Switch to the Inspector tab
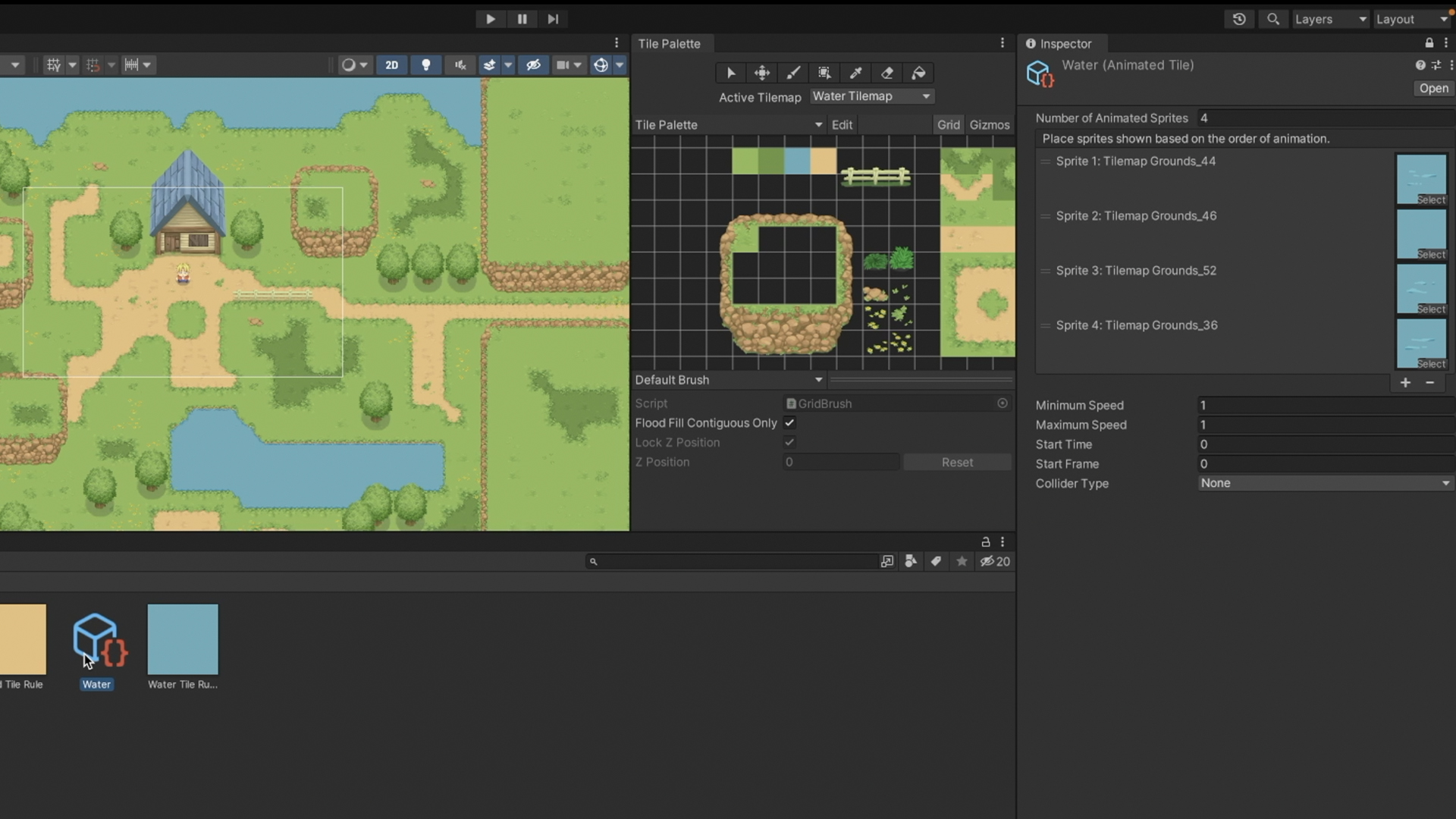This screenshot has height=819, width=1456. pos(1065,43)
